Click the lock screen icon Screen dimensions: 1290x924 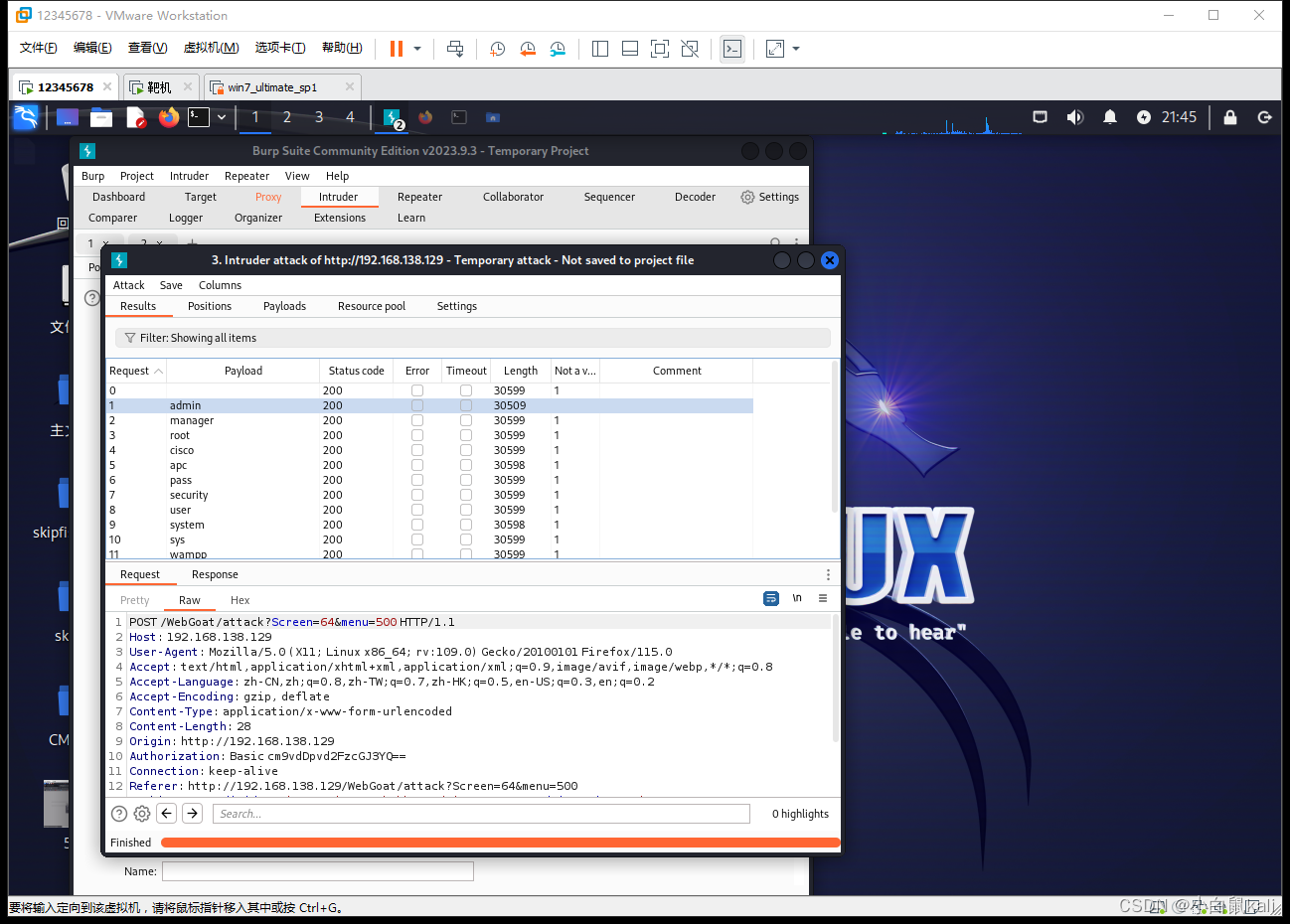click(1230, 117)
